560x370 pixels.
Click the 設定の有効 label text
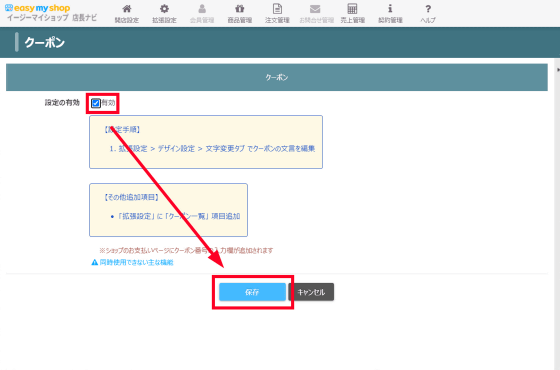(x=62, y=103)
